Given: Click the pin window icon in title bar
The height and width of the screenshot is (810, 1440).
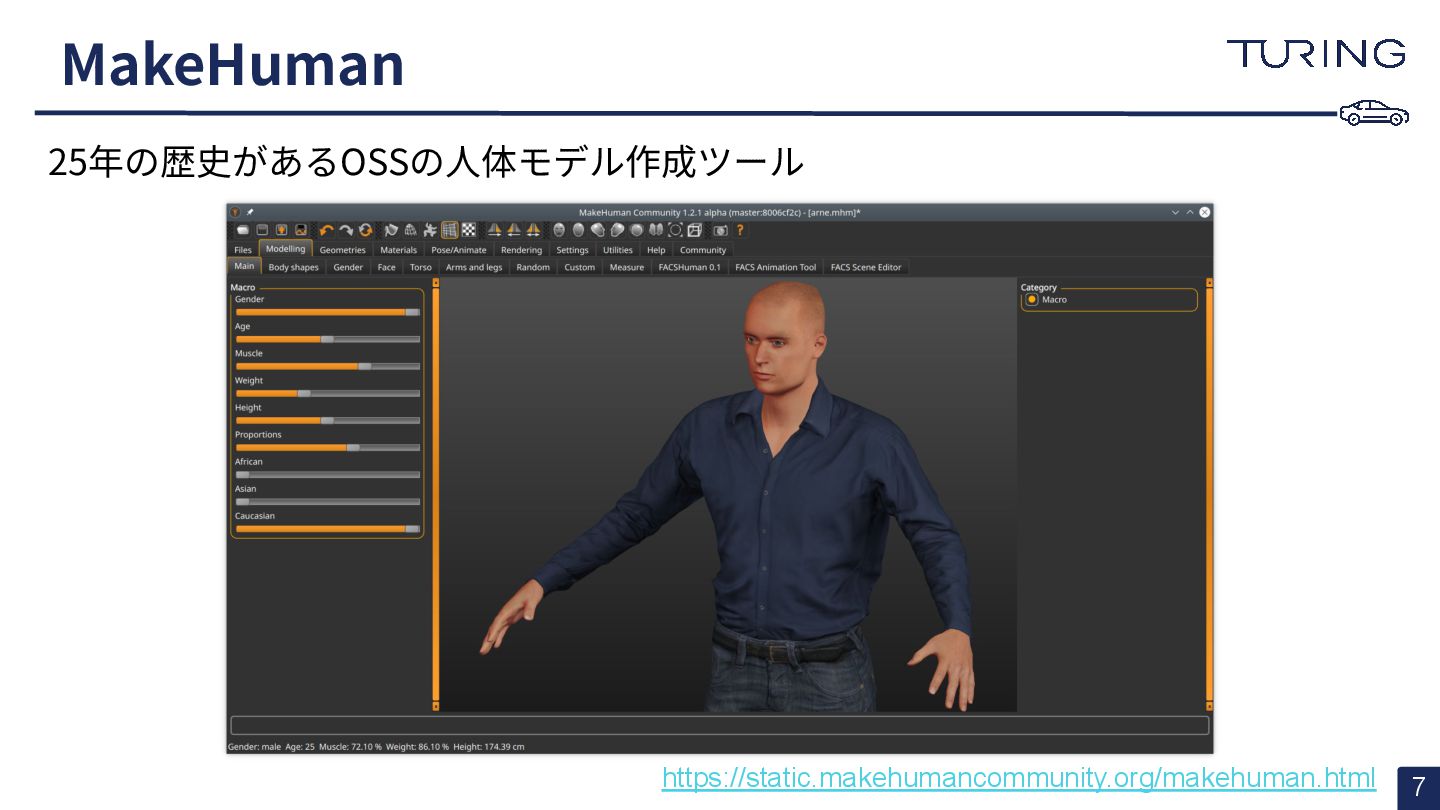Looking at the screenshot, I should [x=249, y=212].
